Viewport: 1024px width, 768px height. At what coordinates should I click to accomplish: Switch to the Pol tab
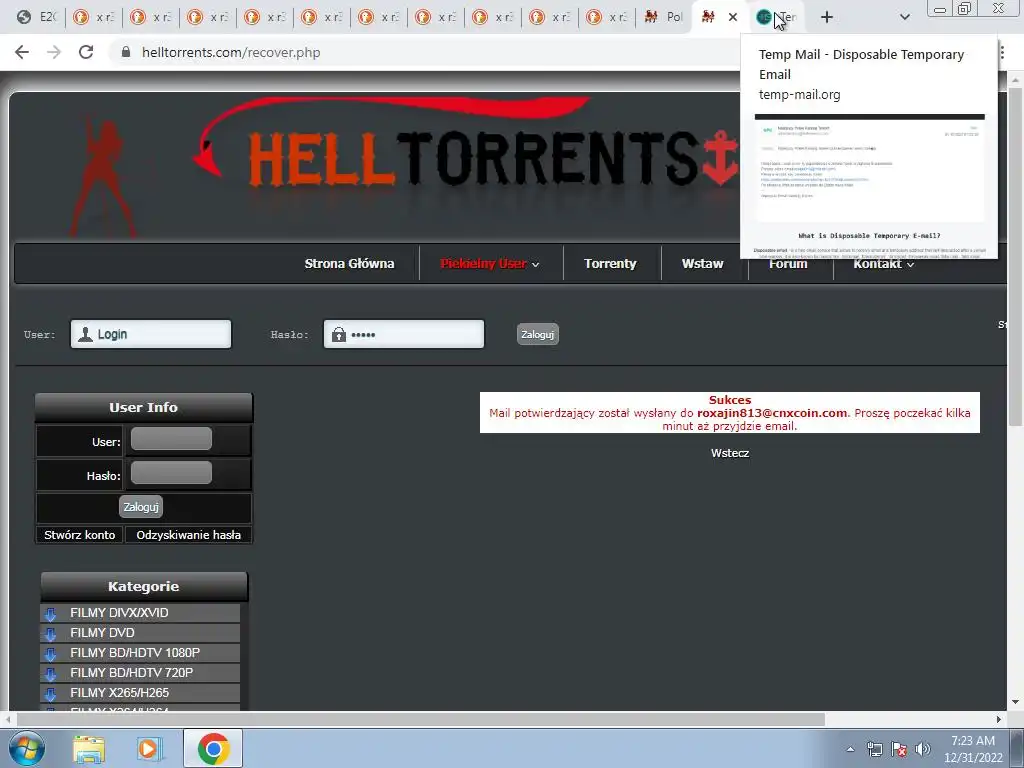(x=663, y=17)
